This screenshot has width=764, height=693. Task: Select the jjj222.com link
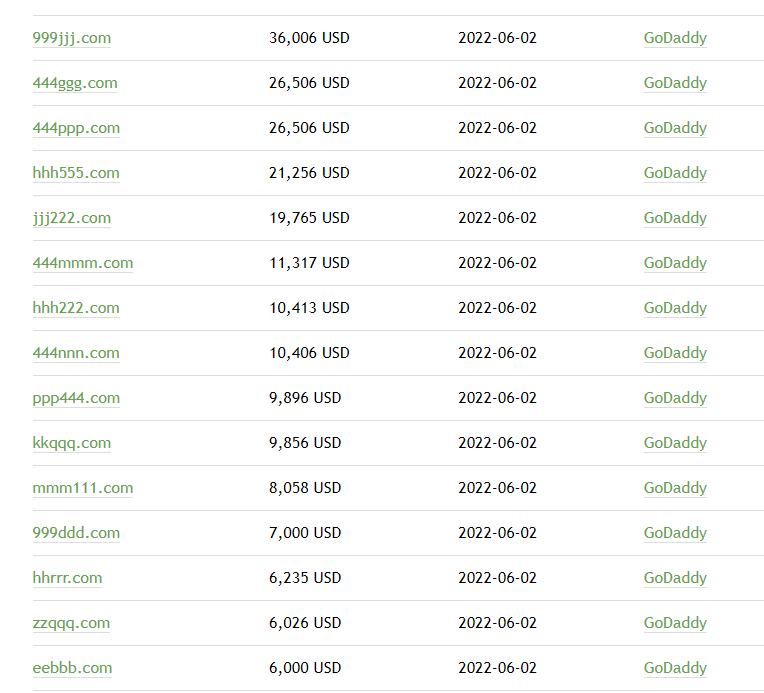tap(71, 218)
